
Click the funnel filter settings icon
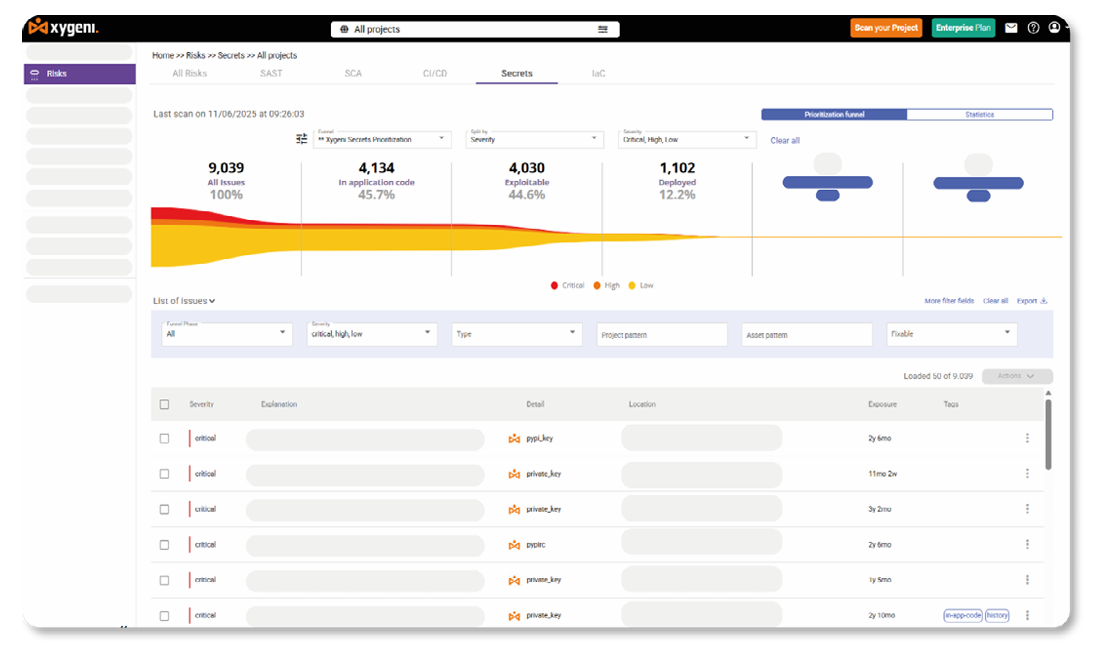(x=301, y=139)
